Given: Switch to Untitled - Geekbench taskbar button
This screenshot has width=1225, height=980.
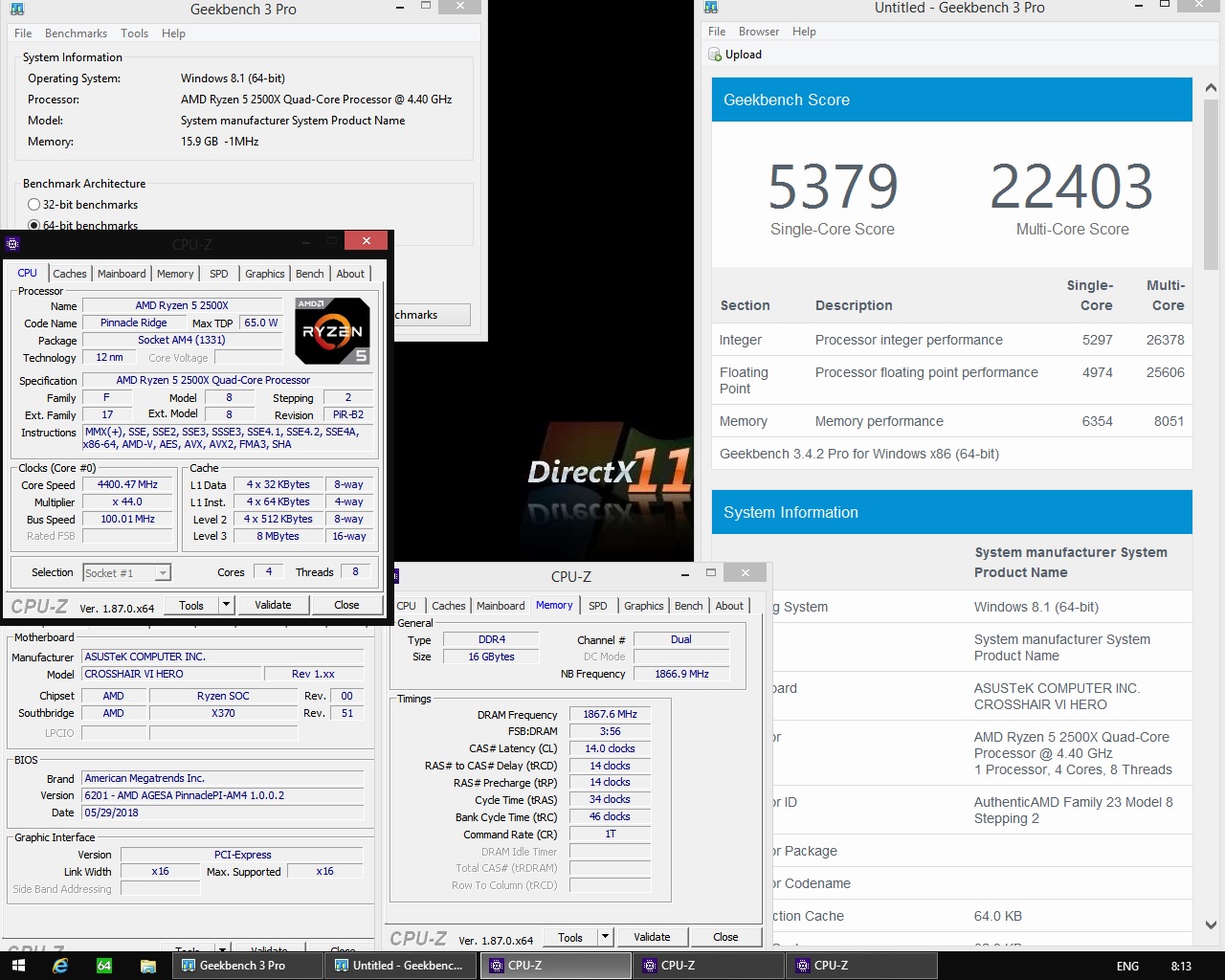Looking at the screenshot, I should 401,966.
